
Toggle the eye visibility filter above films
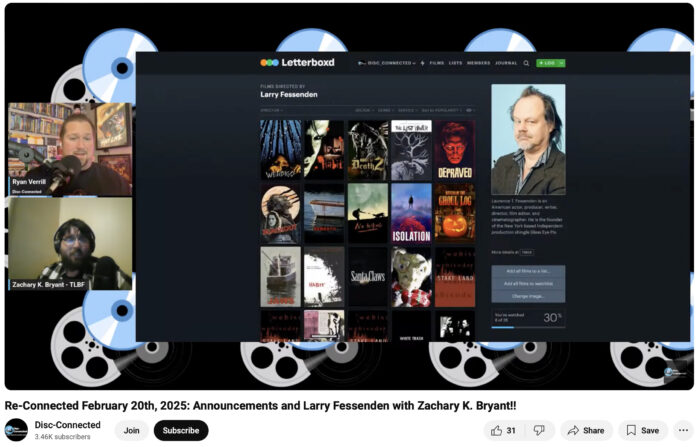pos(469,109)
